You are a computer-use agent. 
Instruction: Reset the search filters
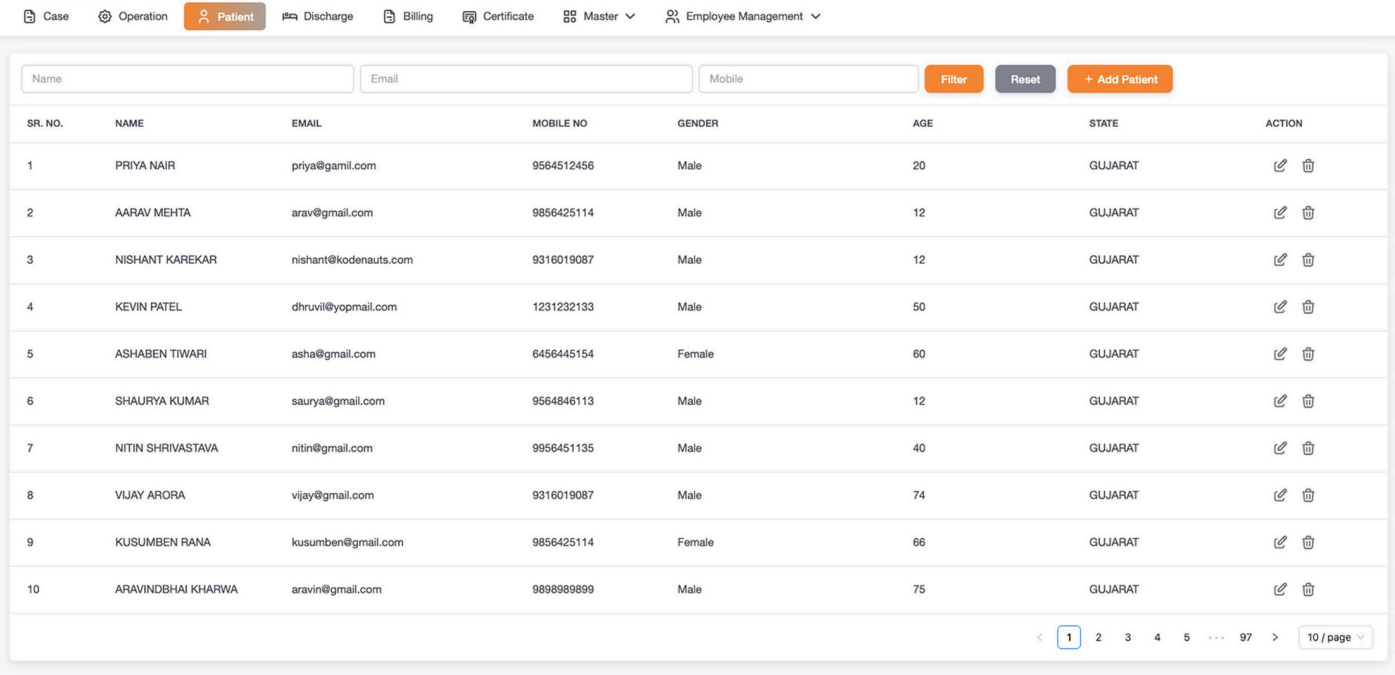[x=1025, y=79]
